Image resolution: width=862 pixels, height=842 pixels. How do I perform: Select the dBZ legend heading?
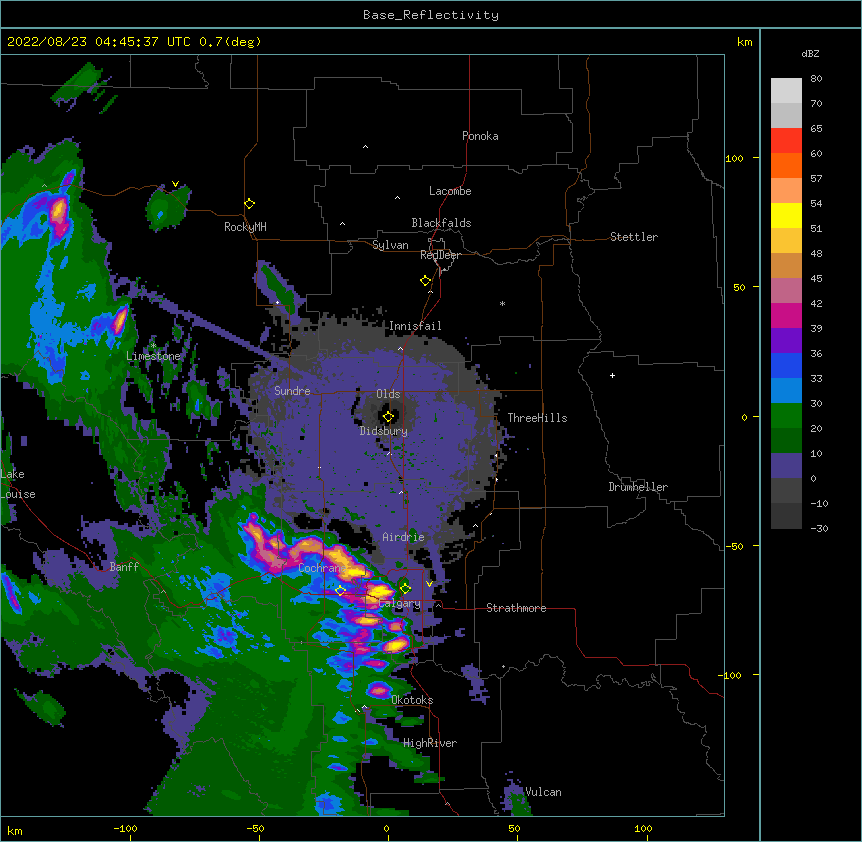pyautogui.click(x=810, y=53)
